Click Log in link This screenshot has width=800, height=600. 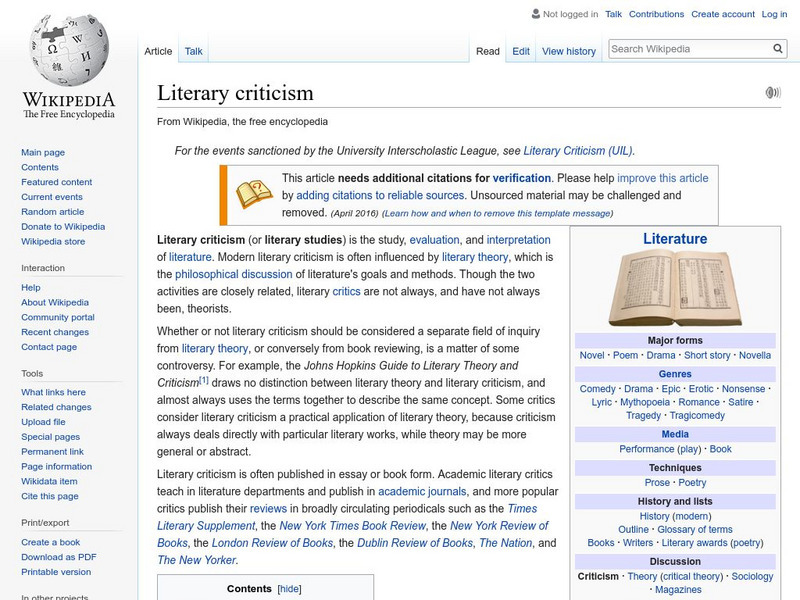pos(774,14)
